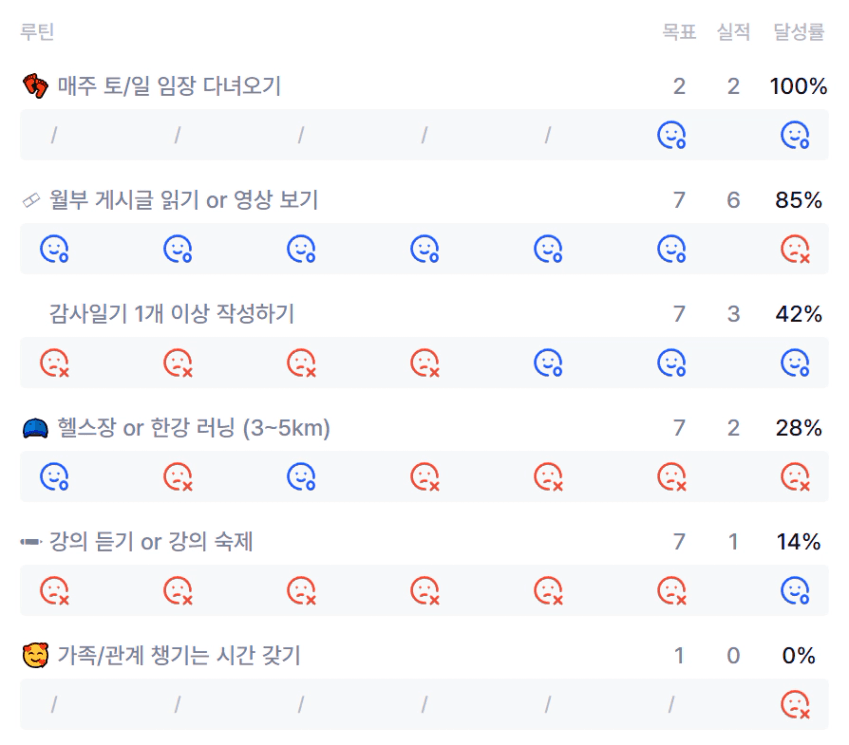Open the 감사일기 1개 이상 작성하기 routine
849x745 pixels.
pos(171,314)
